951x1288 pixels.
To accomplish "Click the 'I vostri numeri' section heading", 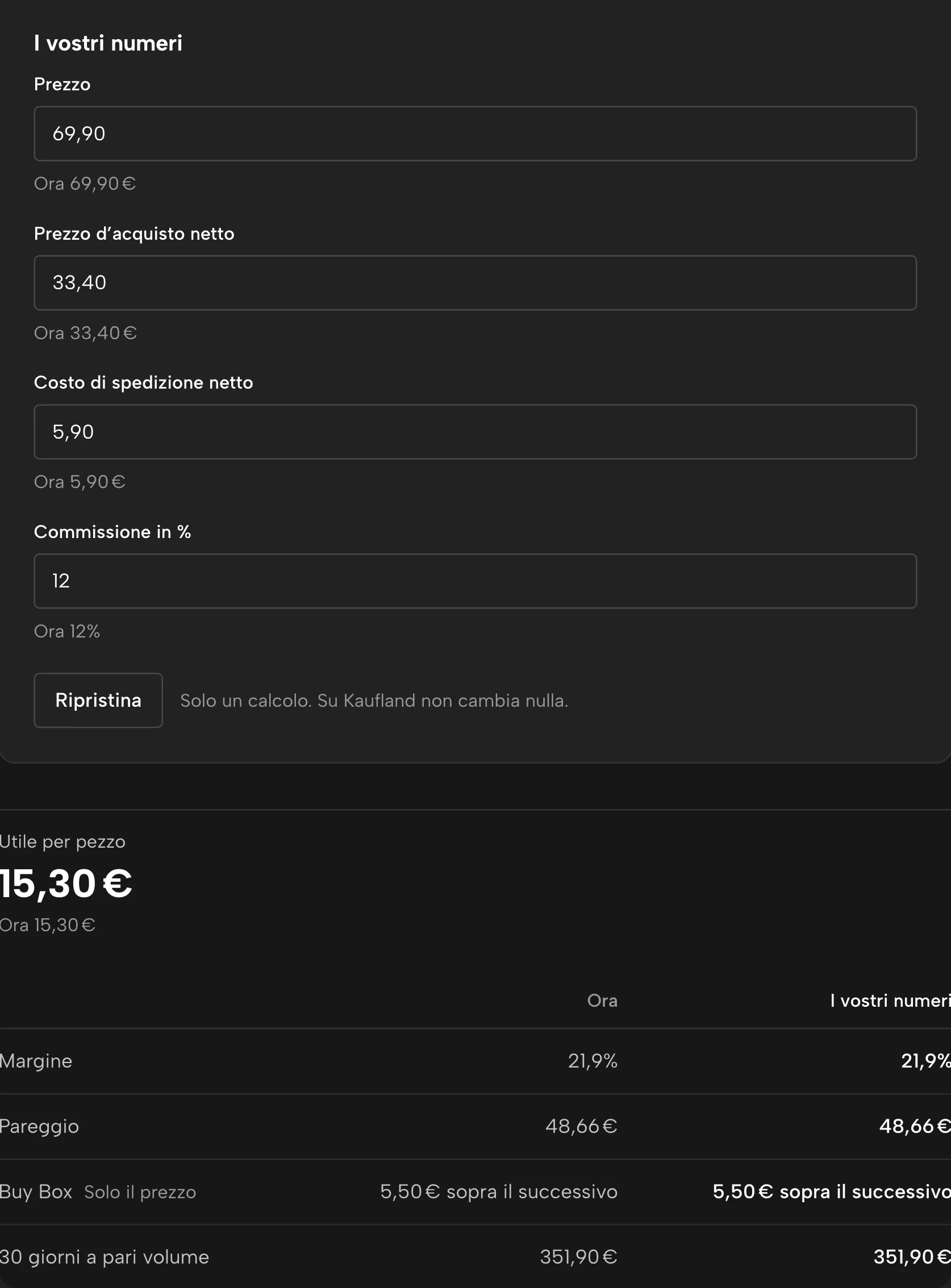I will pyautogui.click(x=109, y=43).
